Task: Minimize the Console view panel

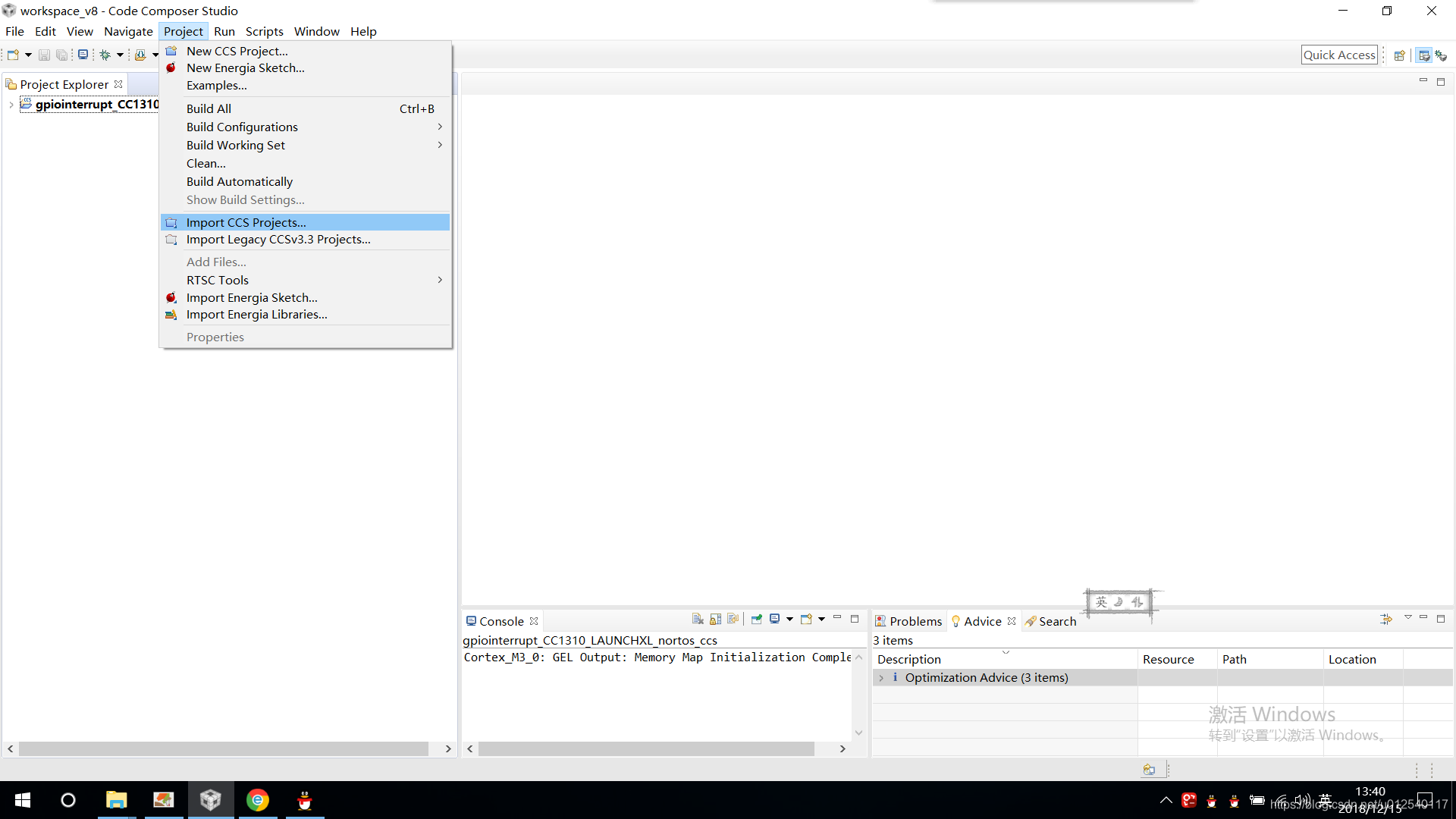Action: [x=837, y=618]
